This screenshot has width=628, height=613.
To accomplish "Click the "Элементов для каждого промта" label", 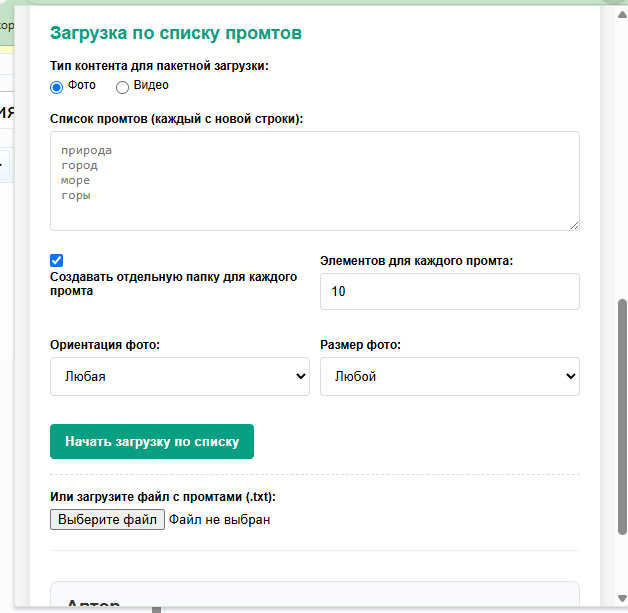I will click(416, 261).
